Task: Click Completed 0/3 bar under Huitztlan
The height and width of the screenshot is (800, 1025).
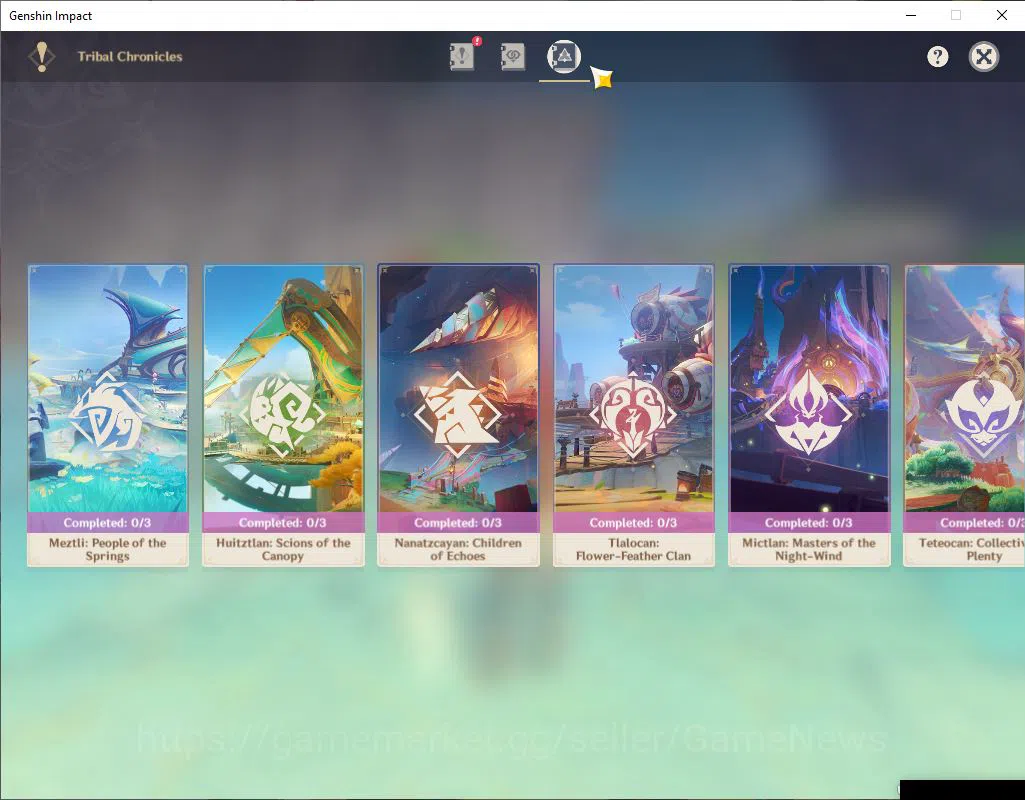Action: click(283, 523)
